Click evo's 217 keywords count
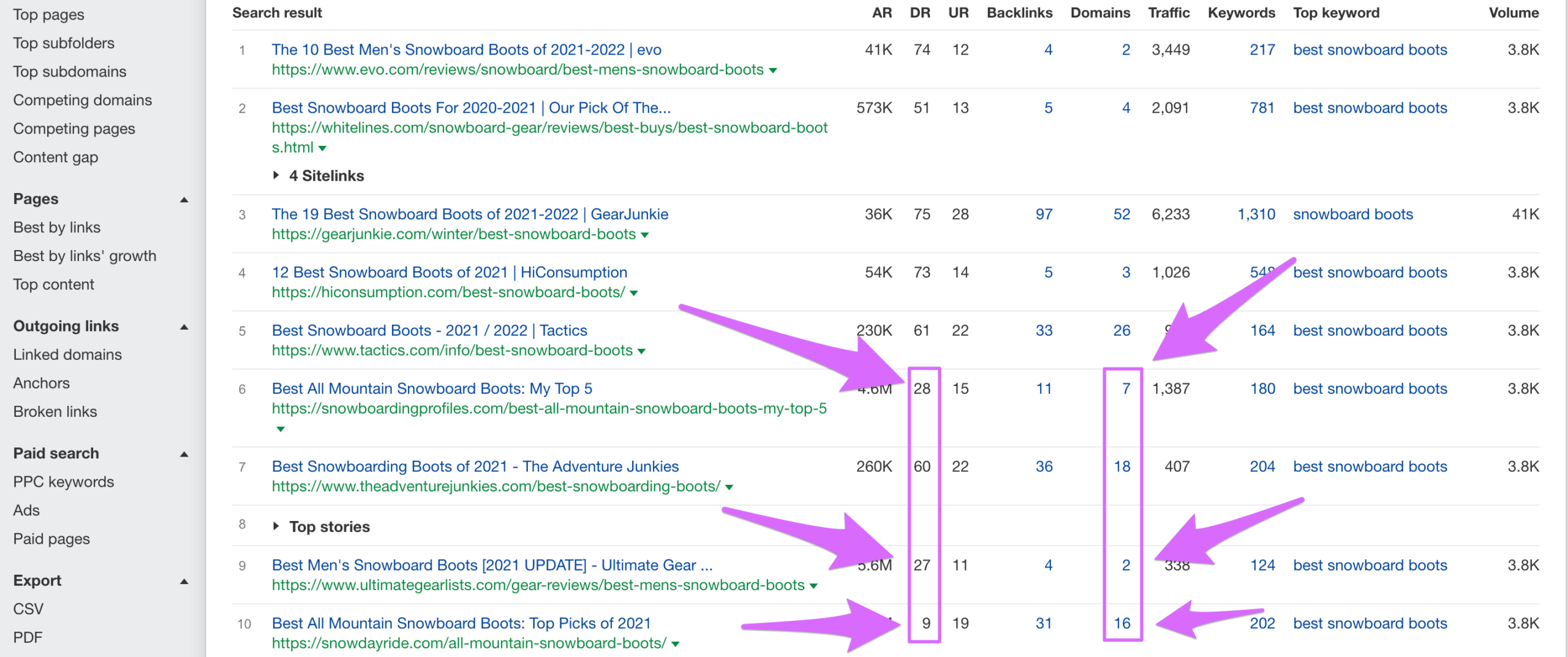The height and width of the screenshot is (657, 1568). 1262,50
